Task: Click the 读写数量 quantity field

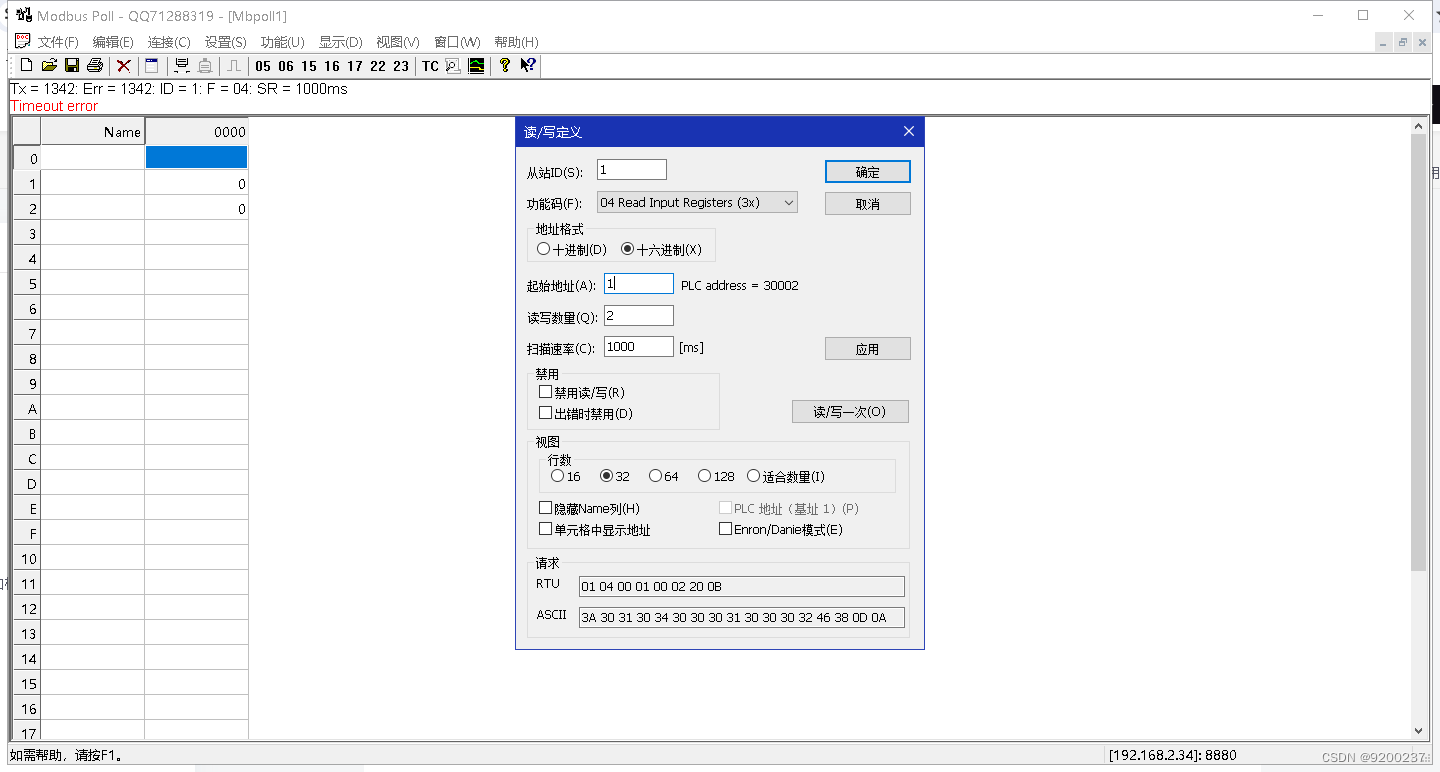Action: (639, 316)
